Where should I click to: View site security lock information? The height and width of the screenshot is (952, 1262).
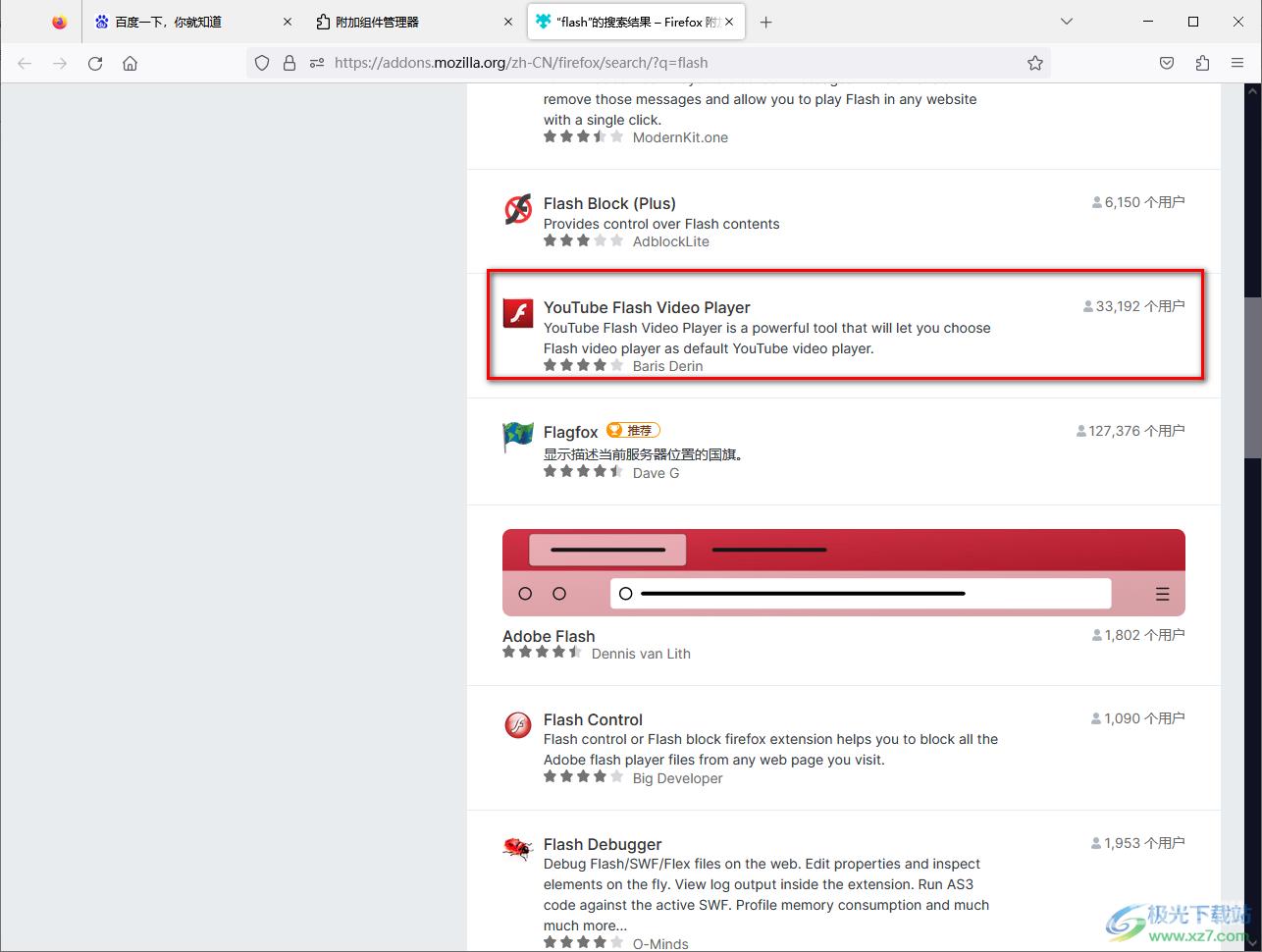289,63
